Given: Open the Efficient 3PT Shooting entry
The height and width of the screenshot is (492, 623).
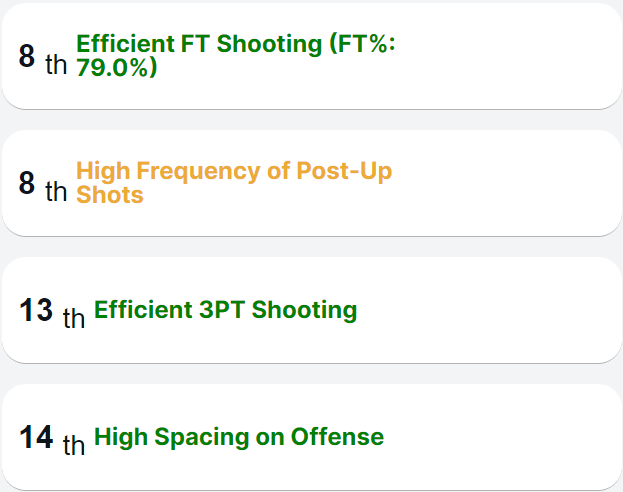Looking at the screenshot, I should (x=225, y=310).
